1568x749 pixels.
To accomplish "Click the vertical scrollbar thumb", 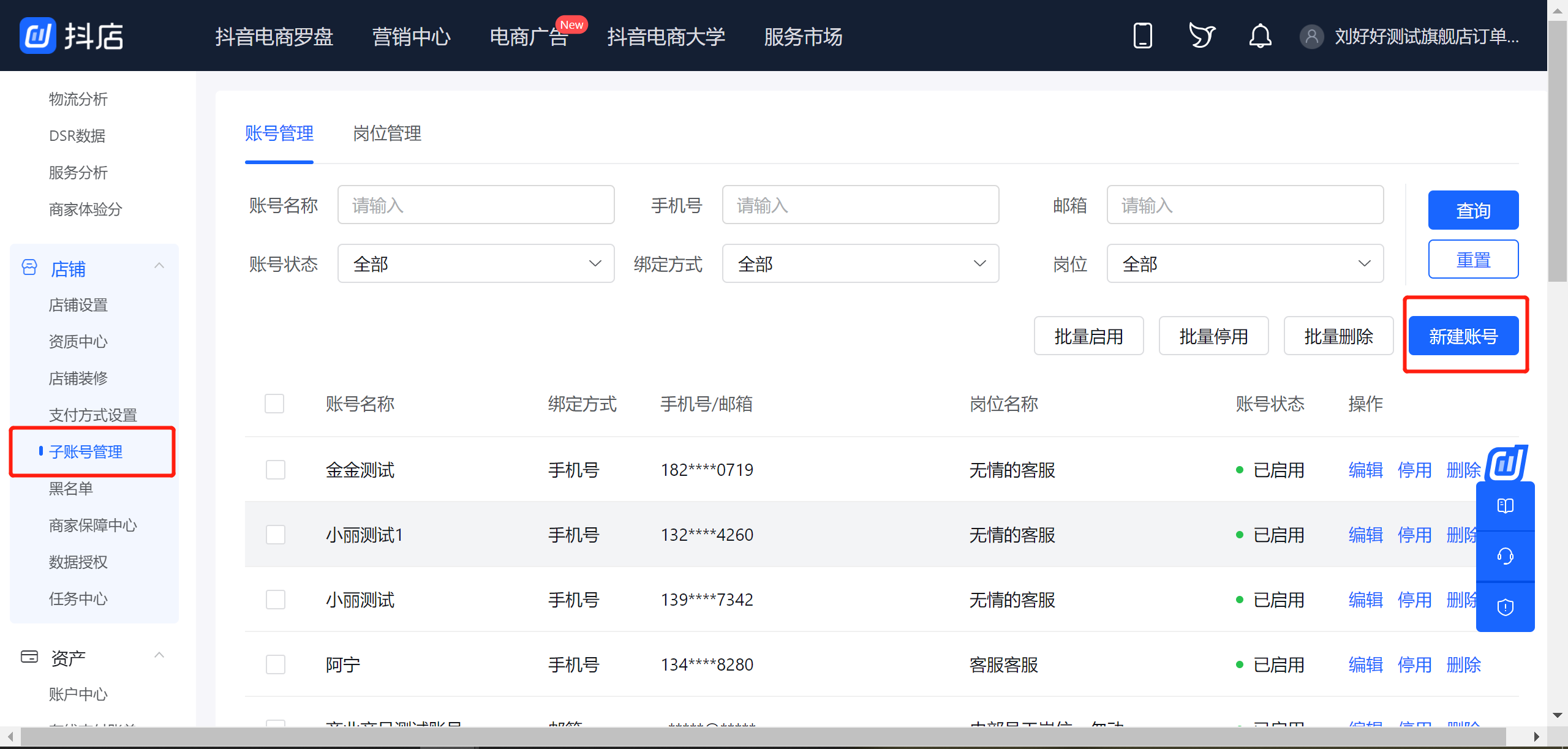I will point(1558,151).
